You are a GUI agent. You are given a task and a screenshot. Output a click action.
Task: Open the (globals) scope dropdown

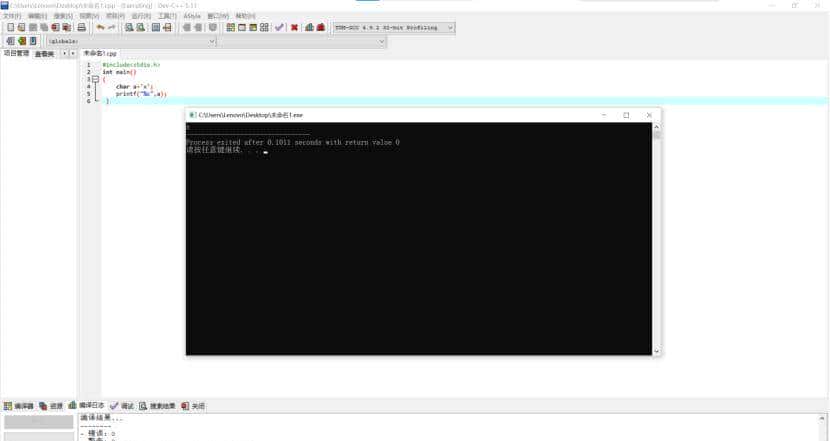(131, 41)
